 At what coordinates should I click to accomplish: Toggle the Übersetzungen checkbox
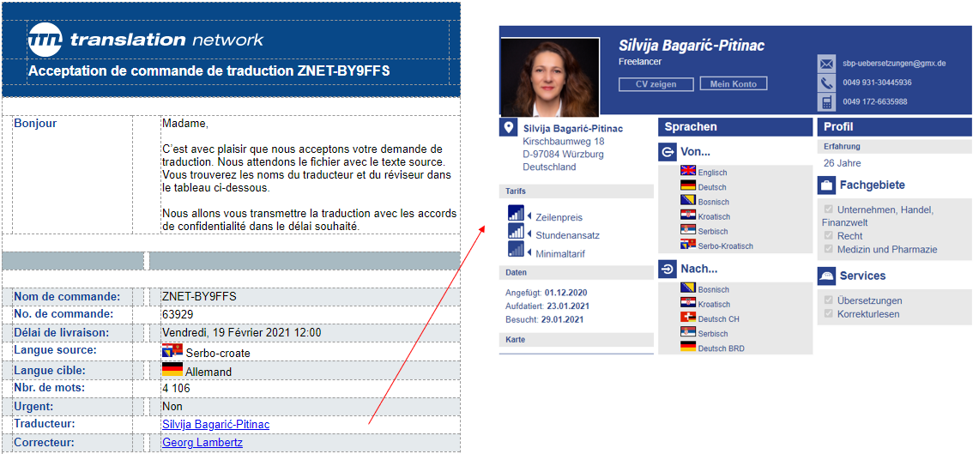click(x=828, y=300)
